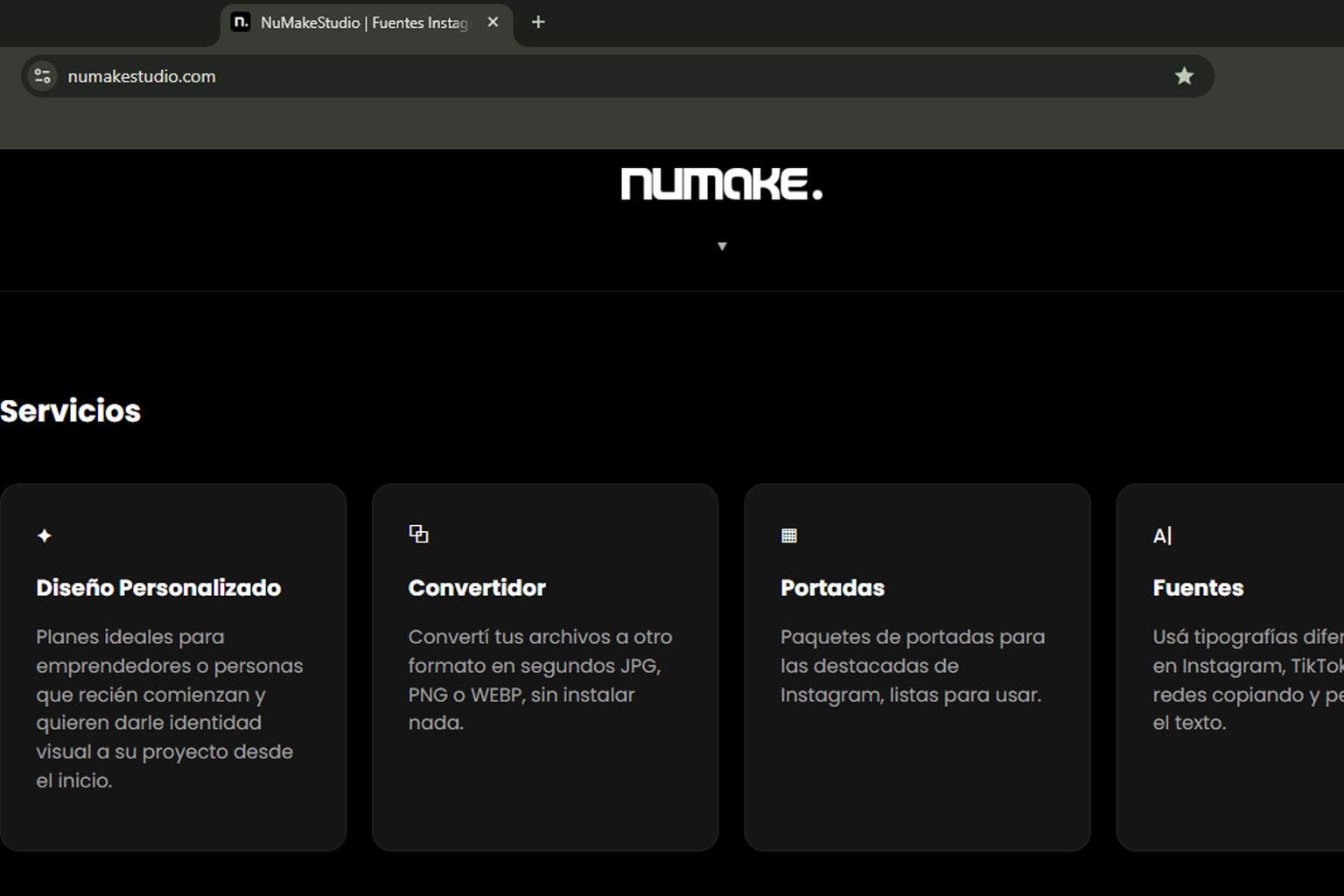This screenshot has height=896, width=1344.
Task: Expand the down arrow below the numake logo
Action: [x=722, y=246]
